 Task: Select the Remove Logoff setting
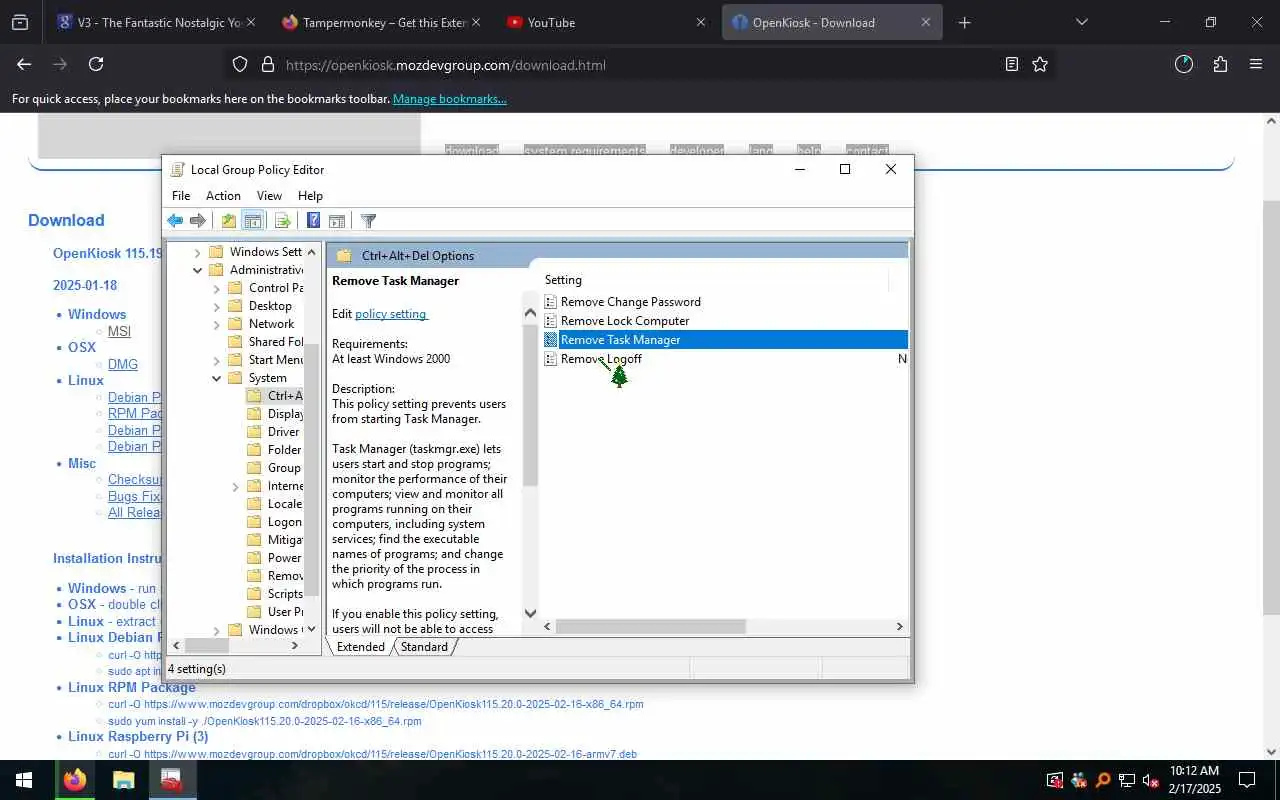click(x=601, y=359)
